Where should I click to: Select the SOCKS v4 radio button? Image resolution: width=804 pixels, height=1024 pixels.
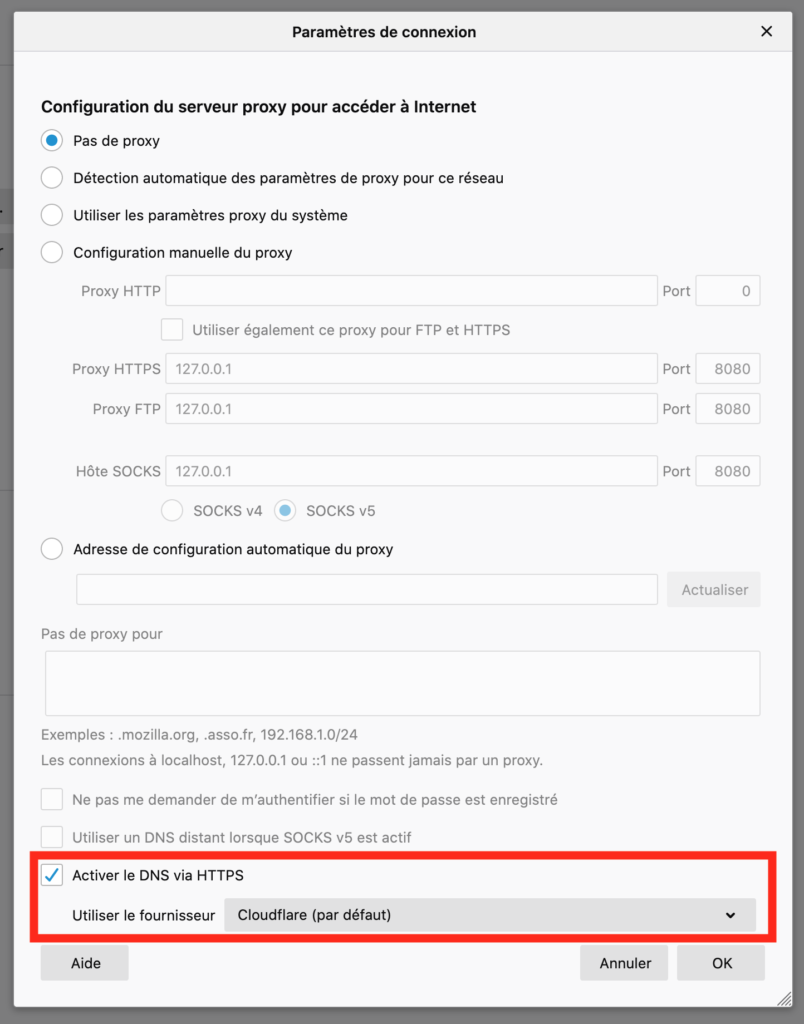pos(172,511)
